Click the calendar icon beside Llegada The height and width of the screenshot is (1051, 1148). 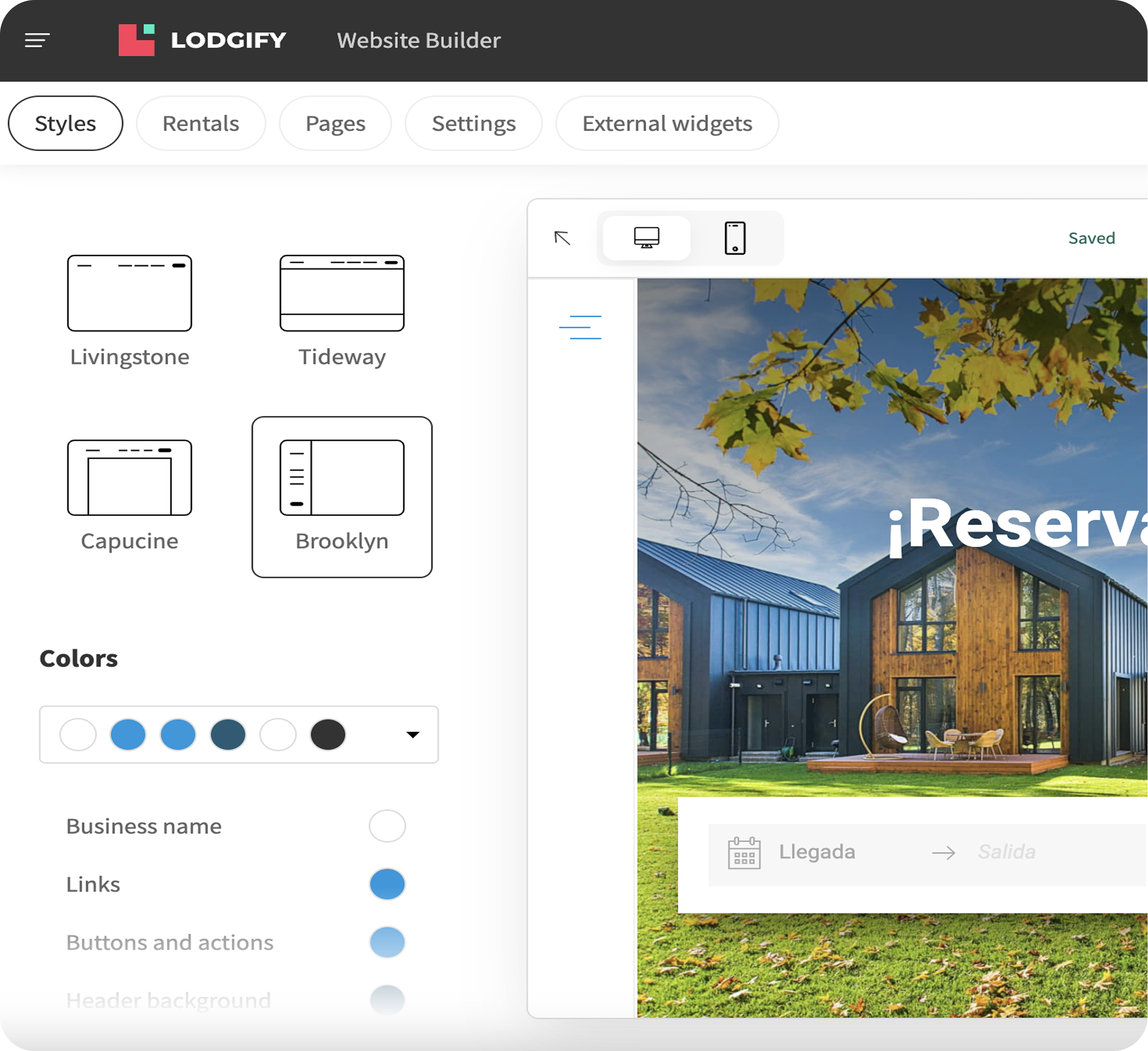tap(744, 852)
